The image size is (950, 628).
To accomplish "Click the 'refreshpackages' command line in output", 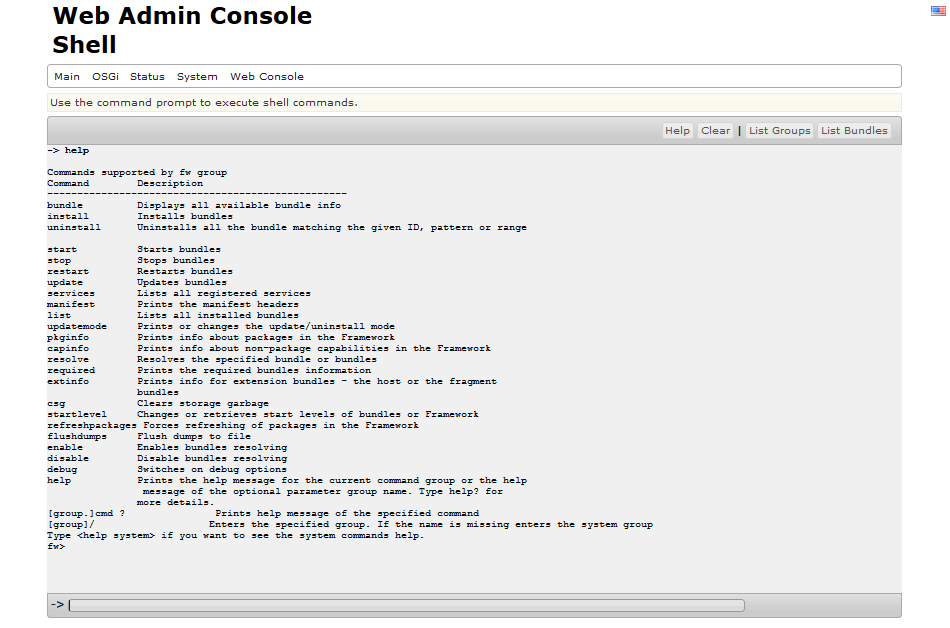I will pos(233,425).
